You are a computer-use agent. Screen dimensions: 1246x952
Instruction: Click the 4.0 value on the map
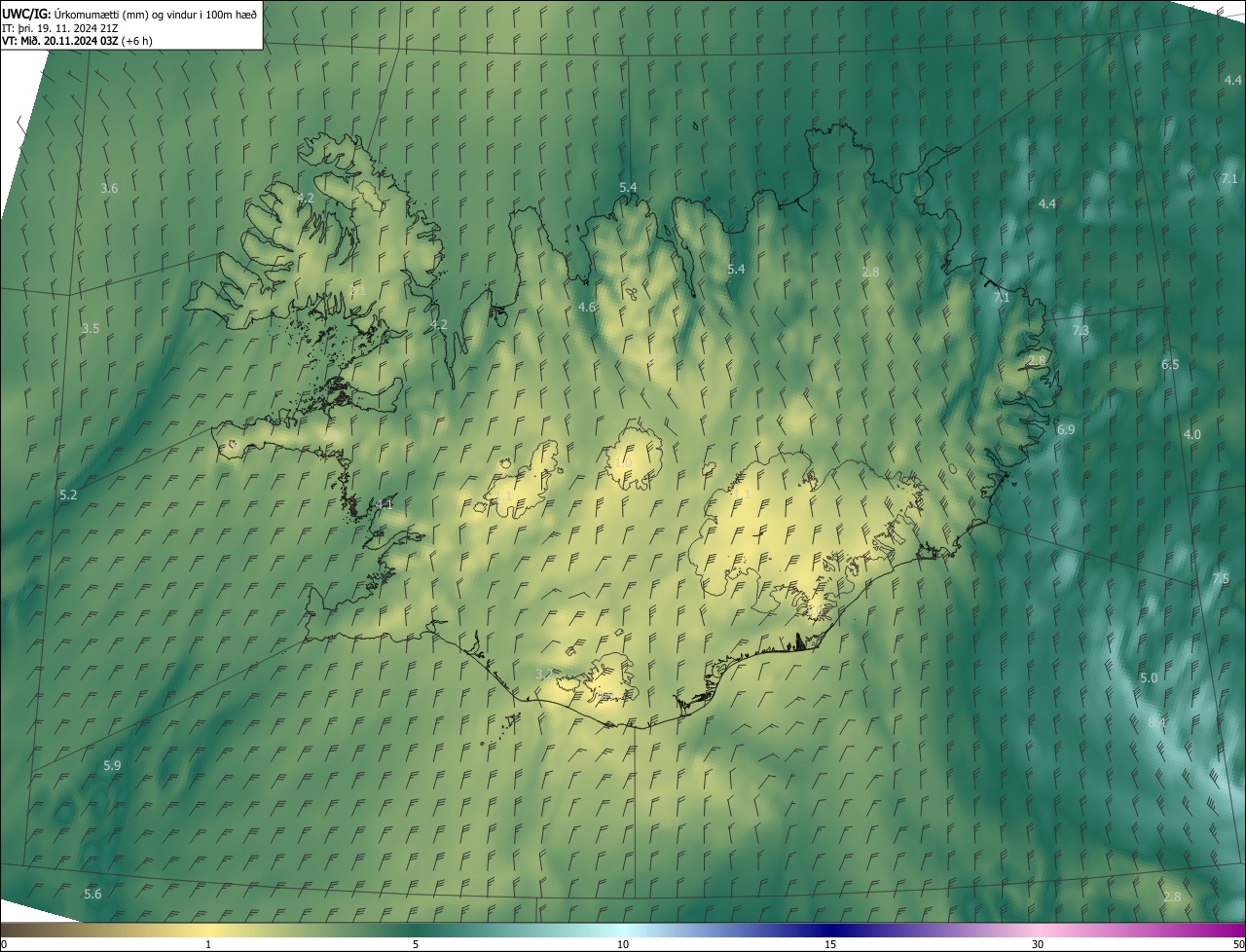tap(1192, 434)
